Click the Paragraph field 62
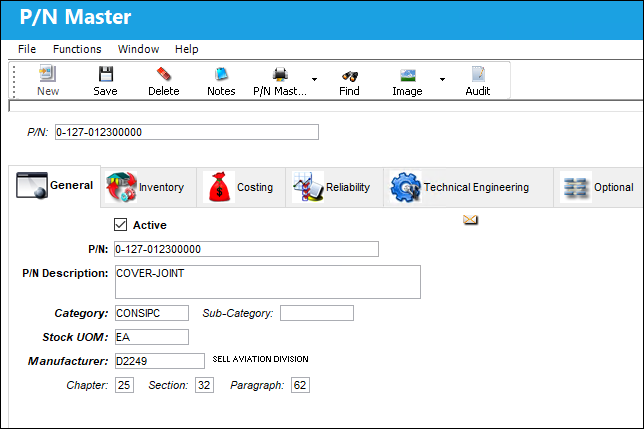Viewport: 644px width, 429px height. point(300,385)
